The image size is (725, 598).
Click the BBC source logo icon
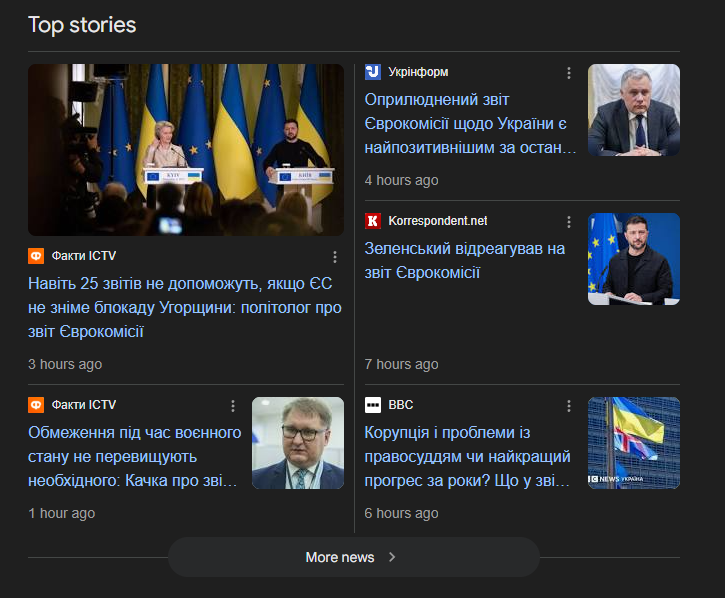click(x=373, y=405)
